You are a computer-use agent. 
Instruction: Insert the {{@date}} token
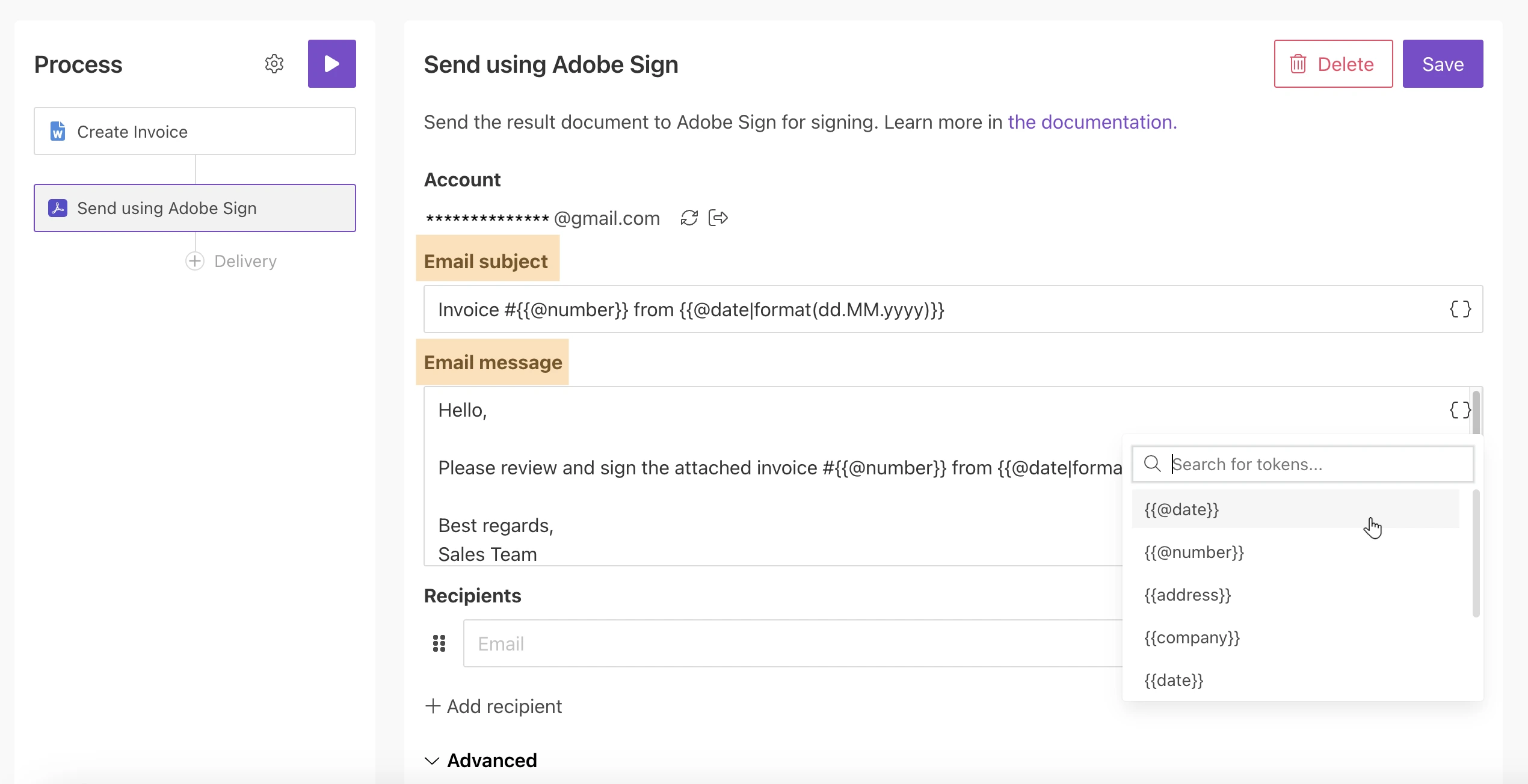(1295, 509)
